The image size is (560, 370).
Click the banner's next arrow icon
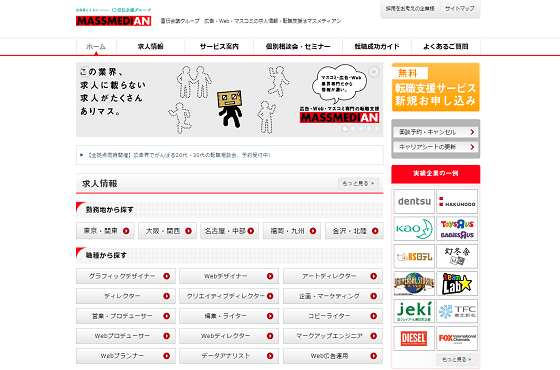tap(374, 72)
